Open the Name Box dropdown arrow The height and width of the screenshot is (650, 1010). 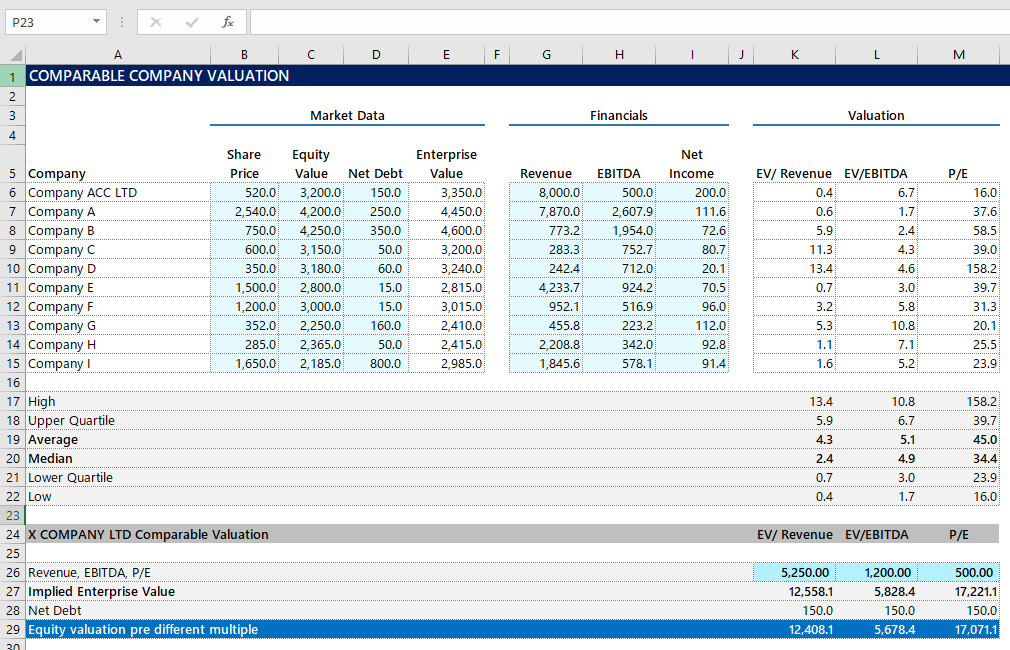pos(96,22)
